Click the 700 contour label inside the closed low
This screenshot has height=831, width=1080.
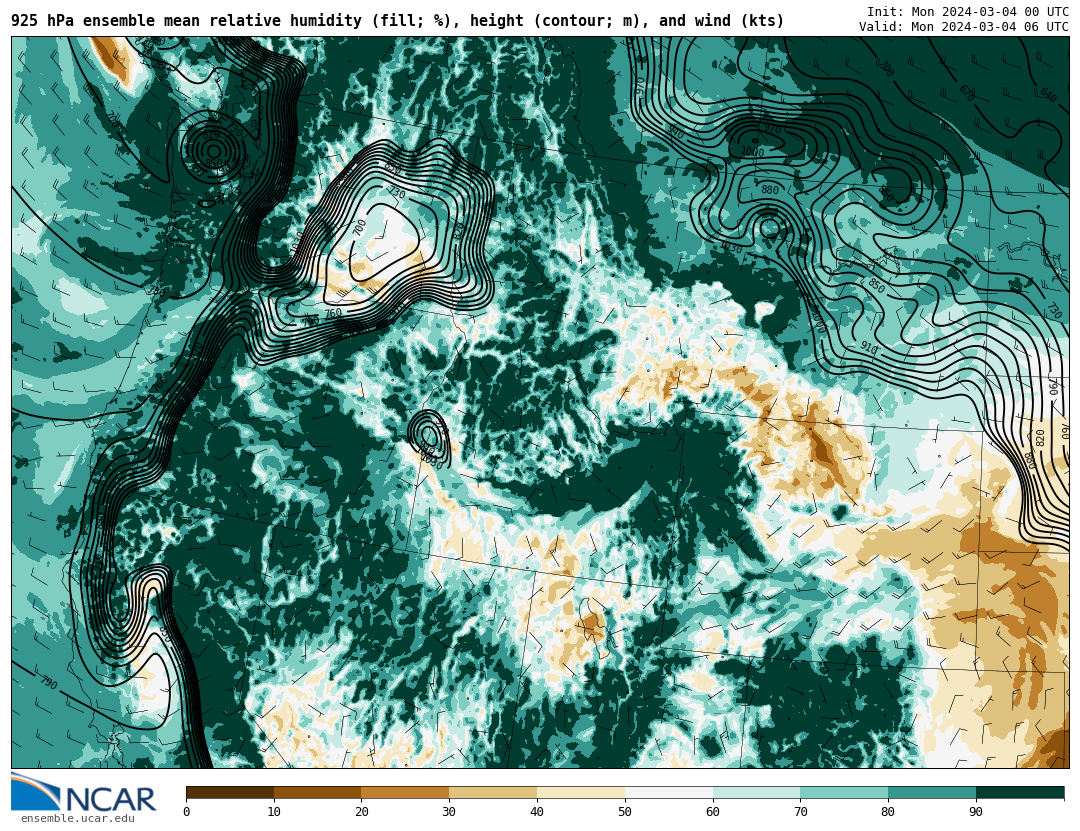359,228
